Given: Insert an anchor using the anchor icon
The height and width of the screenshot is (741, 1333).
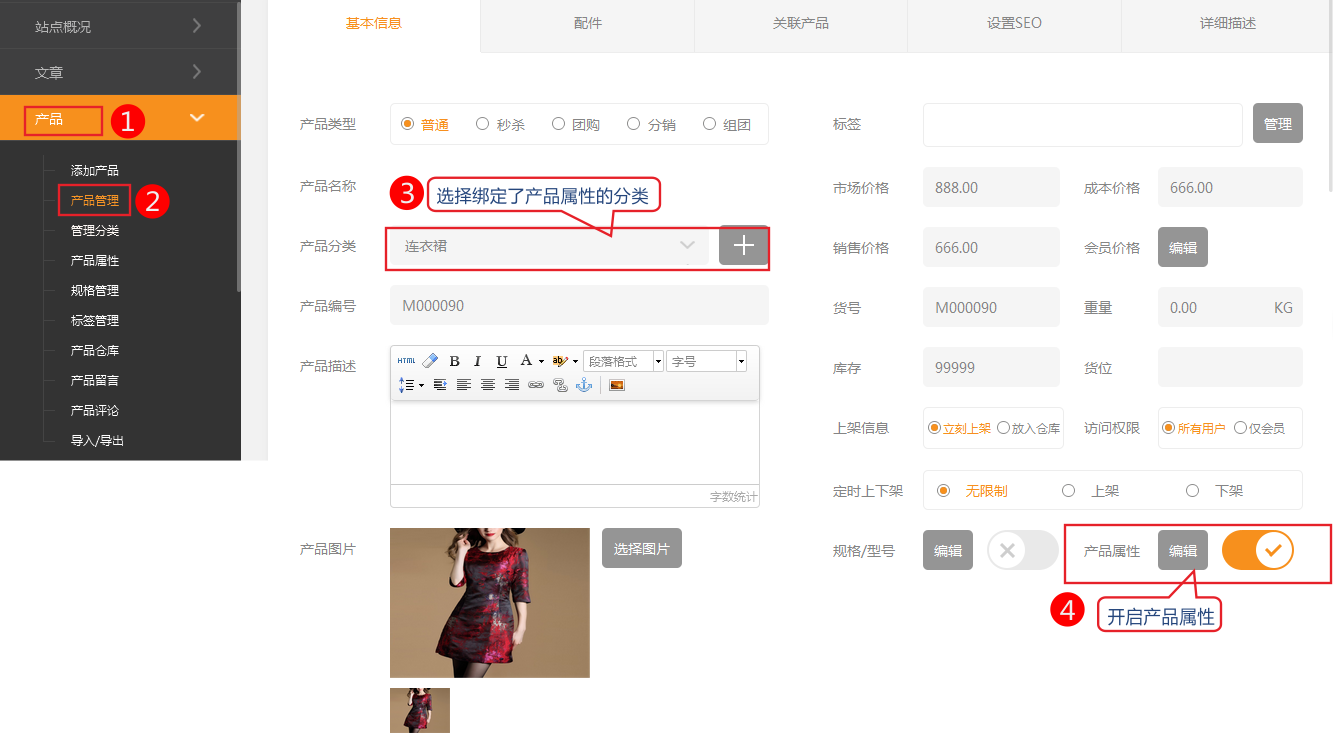Looking at the screenshot, I should click(x=584, y=385).
